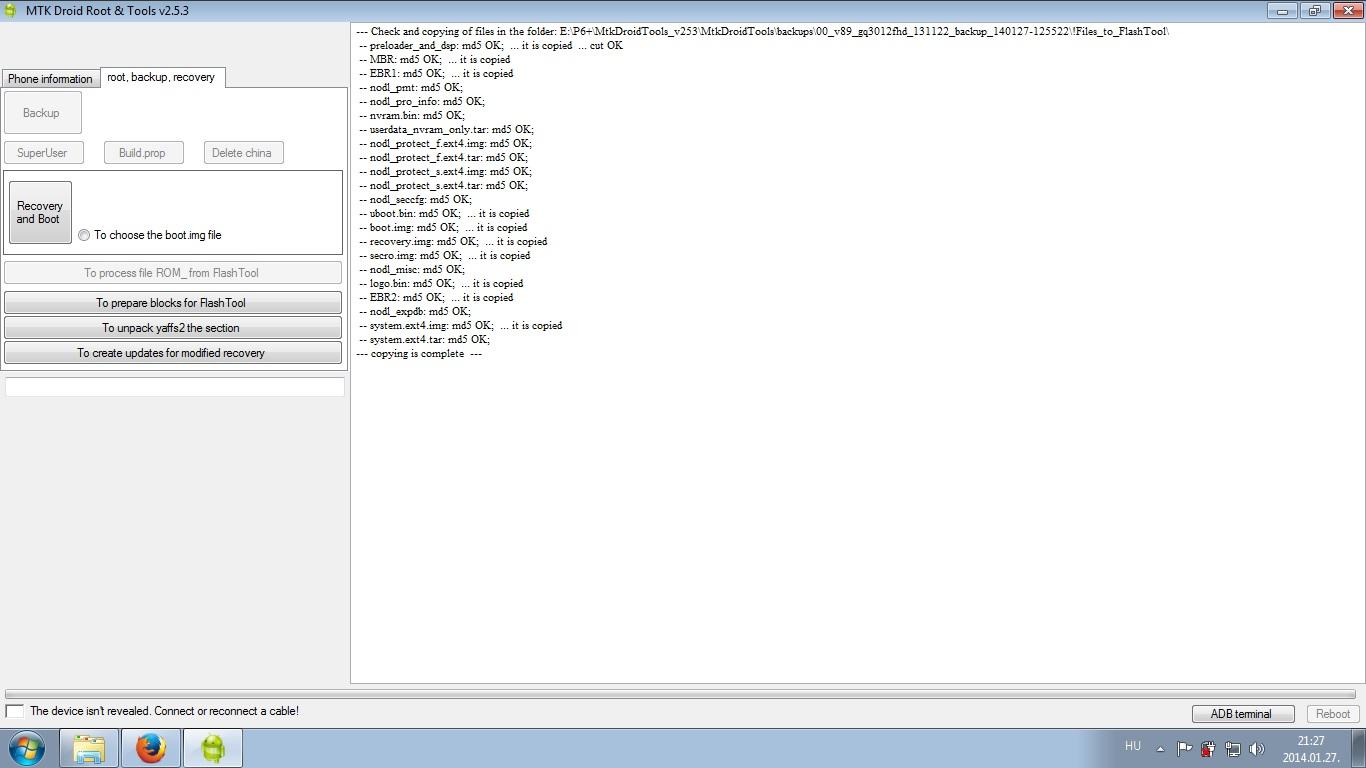
Task: Click the 'EBR2: md5 OK' log line
Action: [436, 298]
